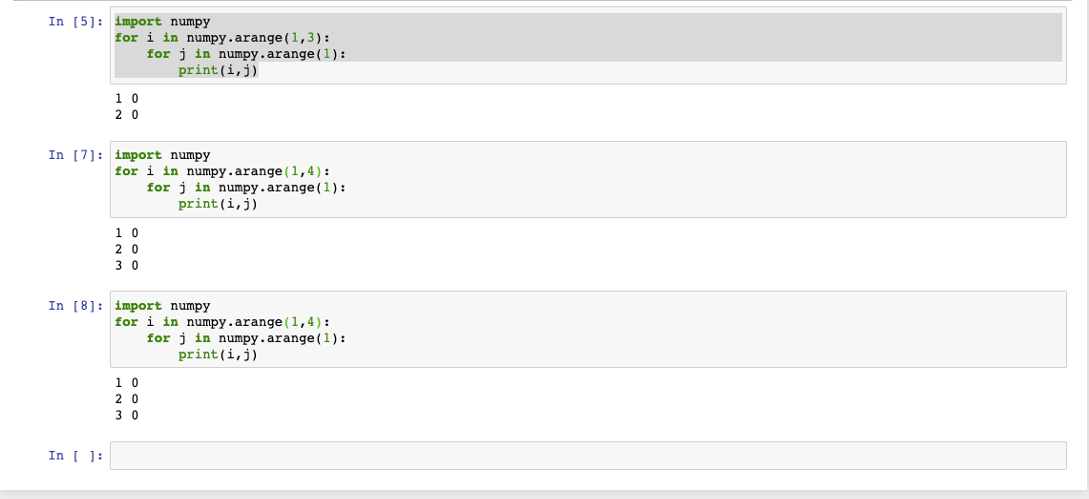This screenshot has height=499, width=1089.
Task: Click the empty In [ ] prompt label
Action: (x=76, y=456)
